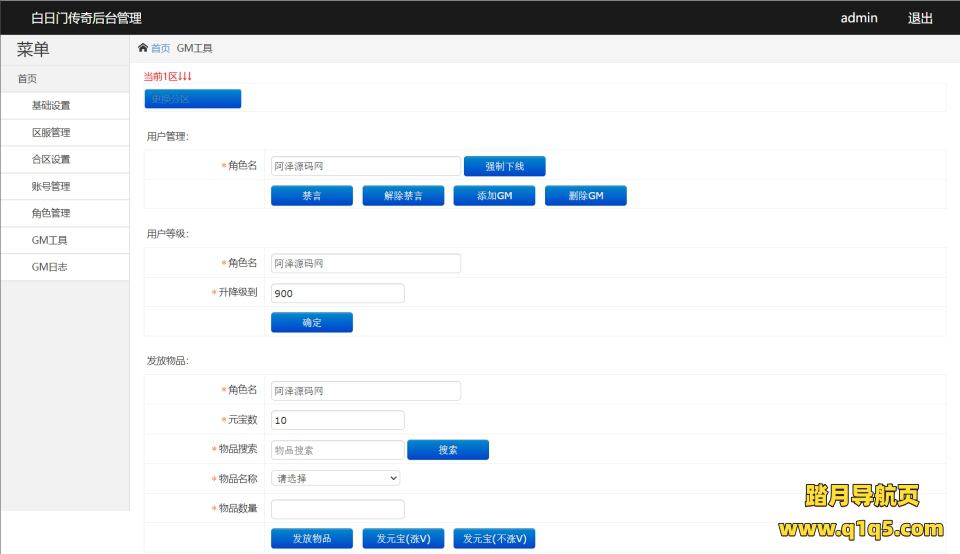Screen dimensions: 960x554
Task: Select 基础设置 in sidebar menu
Action: 51,106
